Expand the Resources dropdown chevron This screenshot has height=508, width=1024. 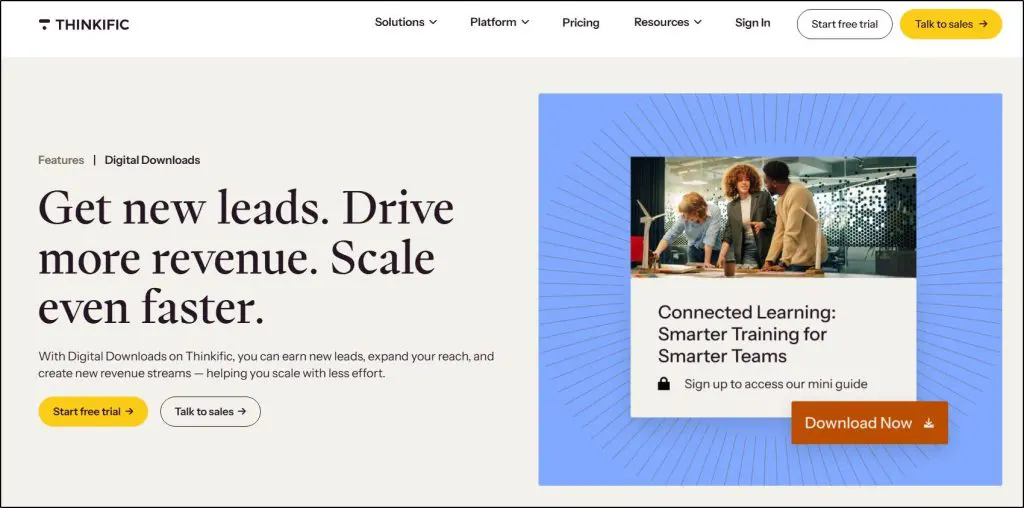tap(697, 23)
